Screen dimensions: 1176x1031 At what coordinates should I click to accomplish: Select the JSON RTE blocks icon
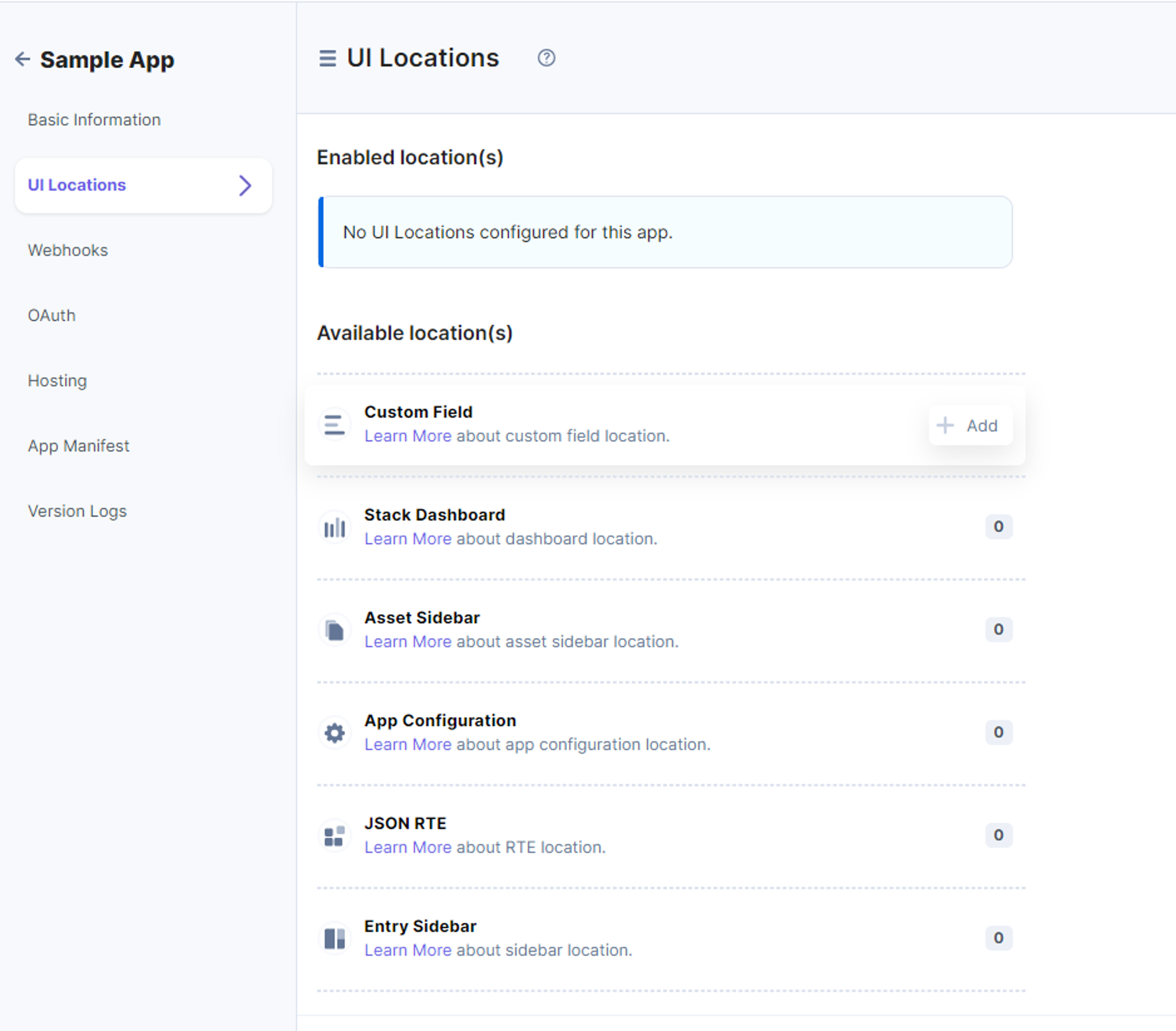click(x=335, y=836)
